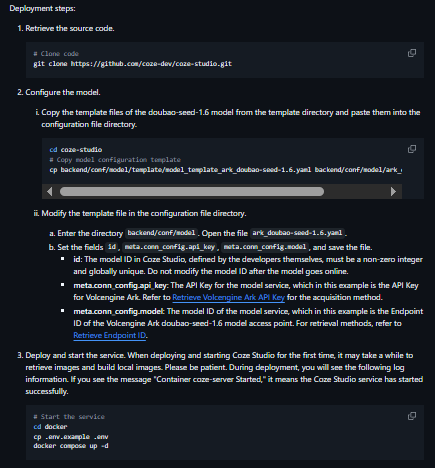Click the cp backend/conf/model/template command line
This screenshot has height=468, width=435.
tap(225, 170)
